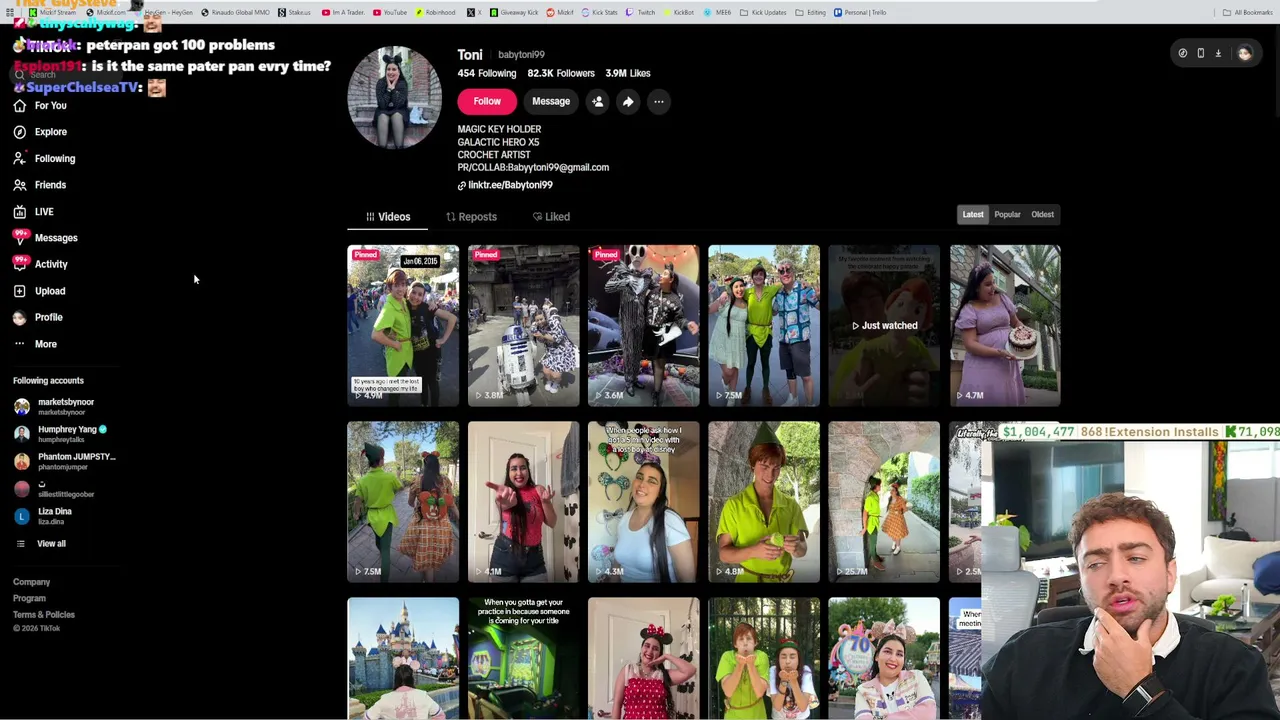The image size is (1280, 720).
Task: Go to the Following feed
Action: point(44,158)
